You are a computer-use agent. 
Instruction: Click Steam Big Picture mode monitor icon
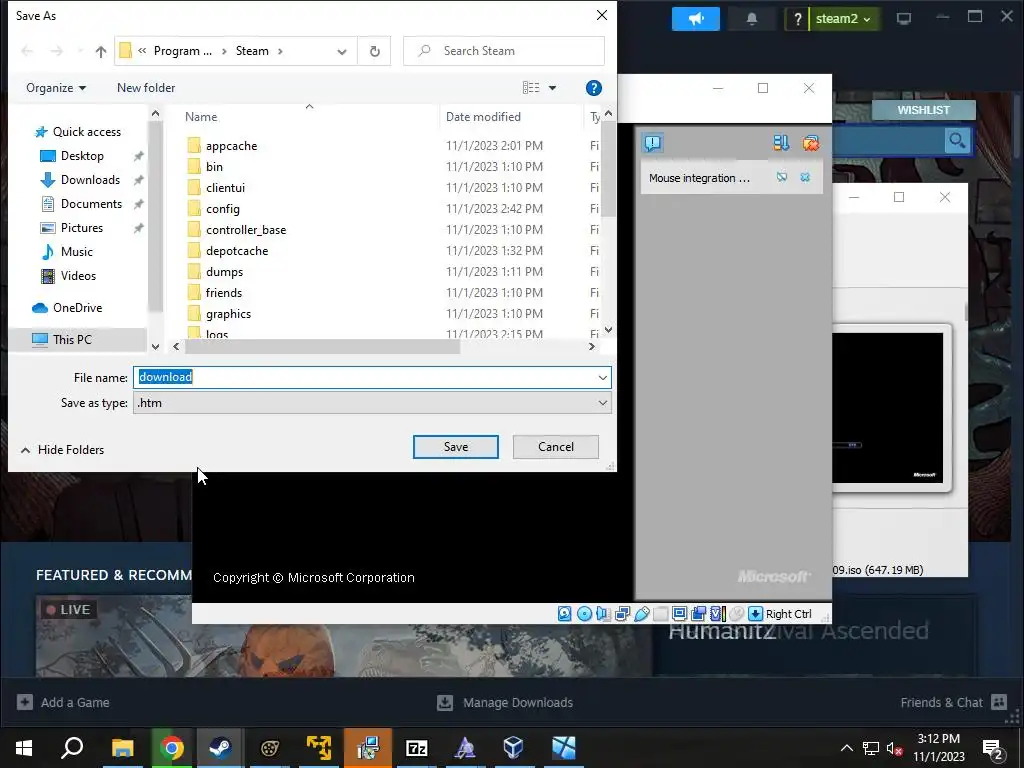[x=904, y=19]
